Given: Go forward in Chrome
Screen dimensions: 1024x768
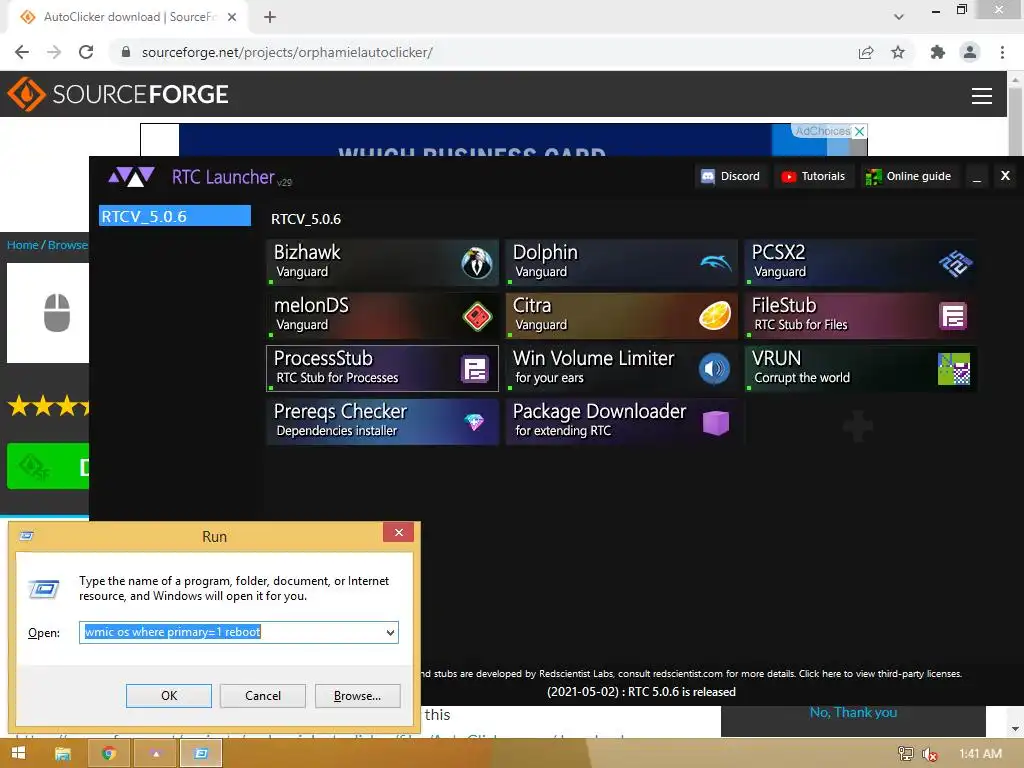Looking at the screenshot, I should pyautogui.click(x=54, y=52).
